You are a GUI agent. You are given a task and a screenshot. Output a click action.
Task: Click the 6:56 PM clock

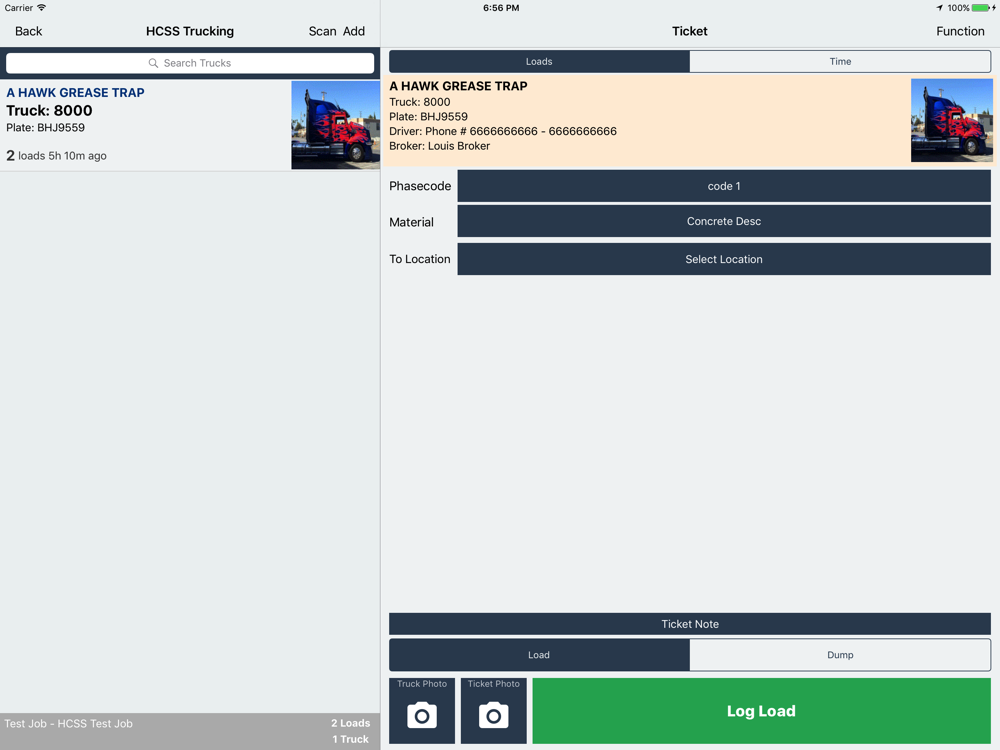tap(501, 8)
